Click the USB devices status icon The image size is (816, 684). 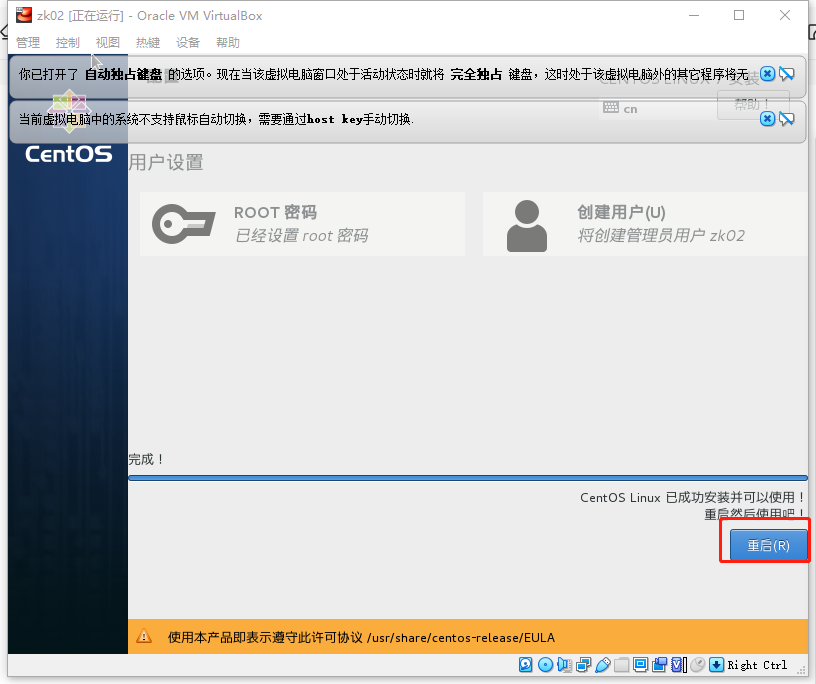(x=603, y=665)
